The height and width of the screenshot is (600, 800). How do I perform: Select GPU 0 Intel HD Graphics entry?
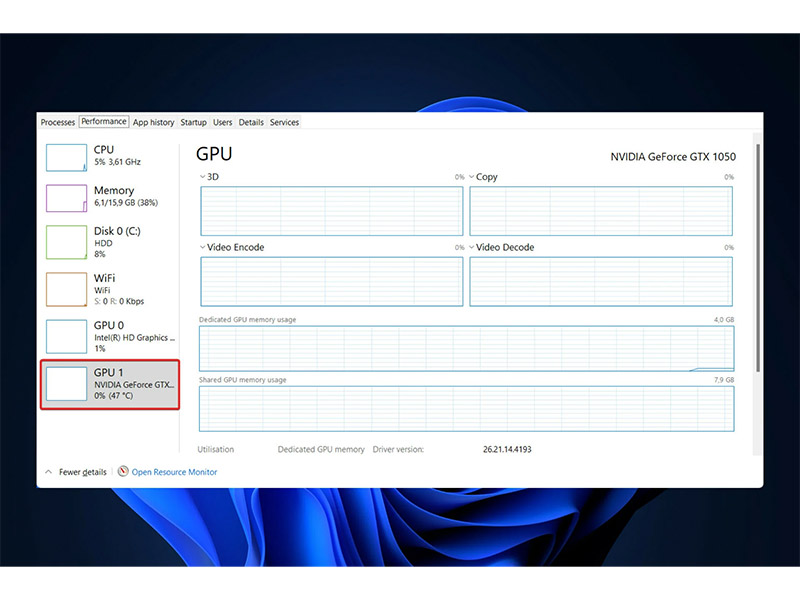110,336
